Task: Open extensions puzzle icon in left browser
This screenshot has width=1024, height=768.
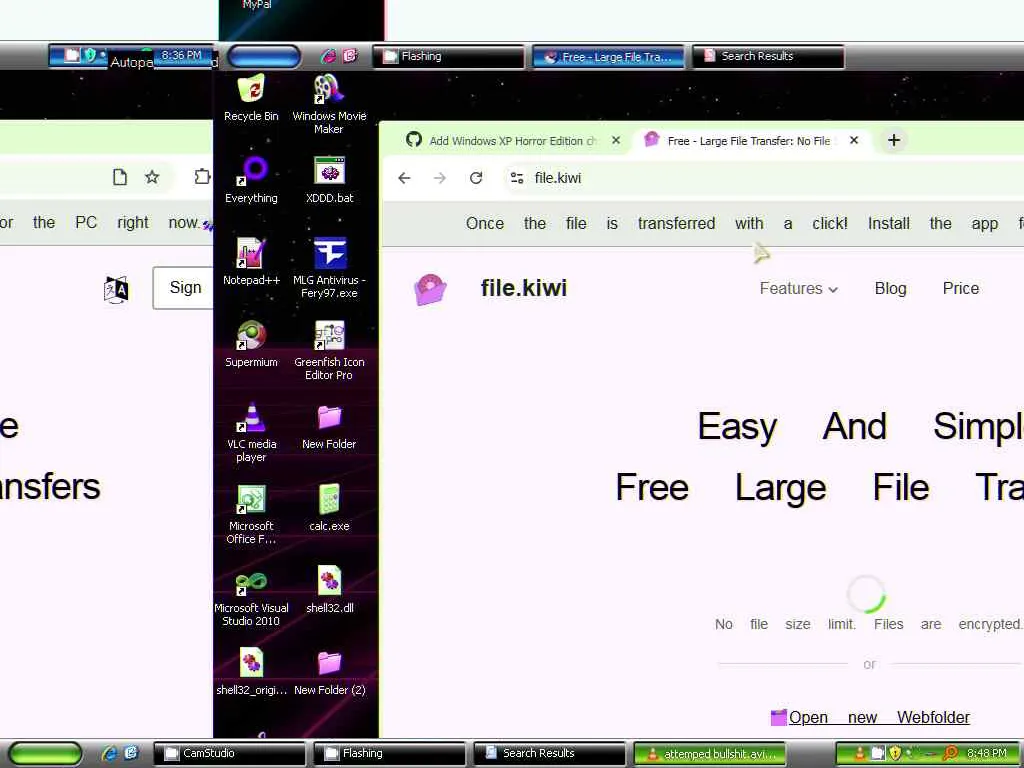Action: 202,176
